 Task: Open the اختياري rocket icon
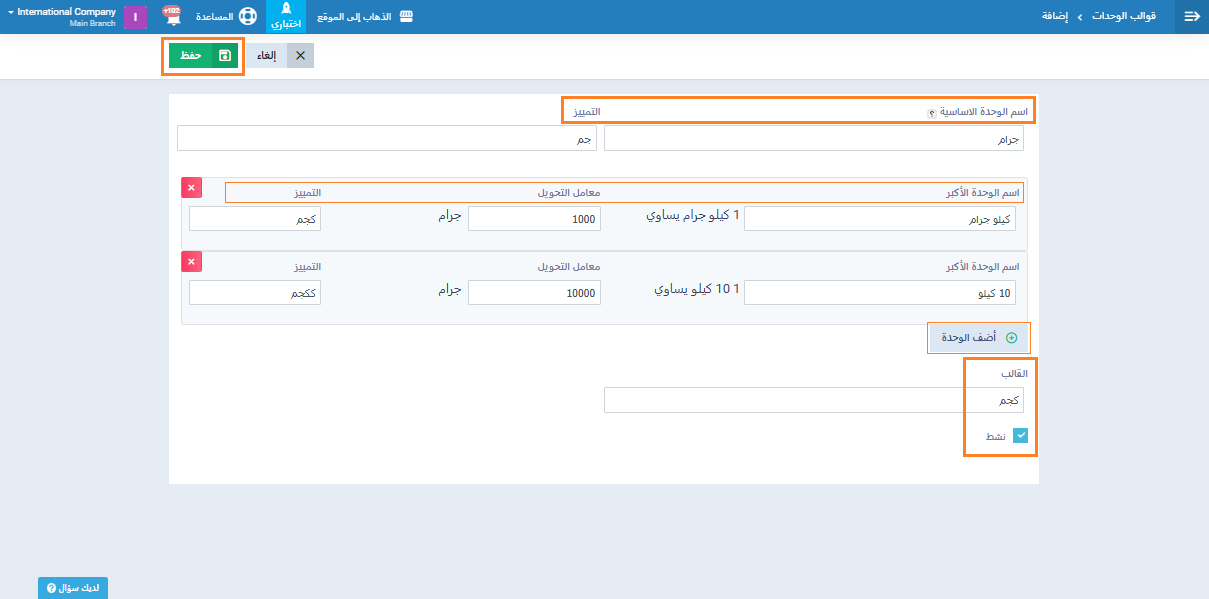[x=286, y=11]
